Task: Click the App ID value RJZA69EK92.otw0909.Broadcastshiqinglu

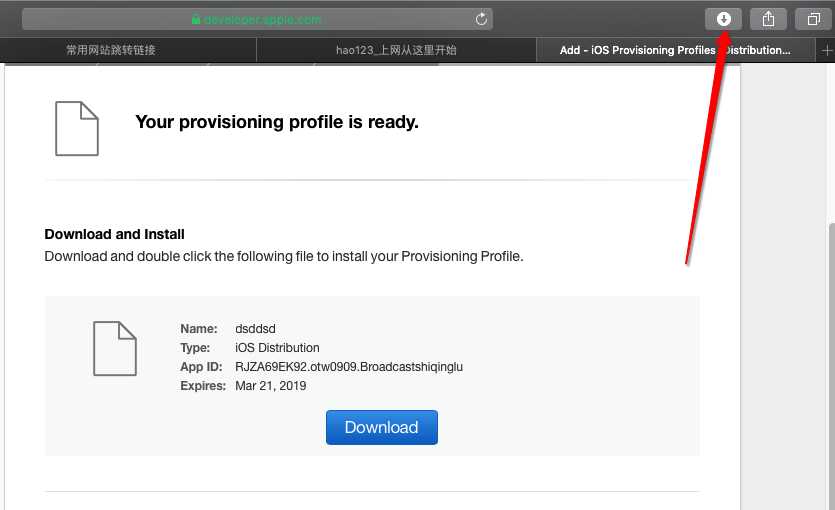Action: (349, 367)
